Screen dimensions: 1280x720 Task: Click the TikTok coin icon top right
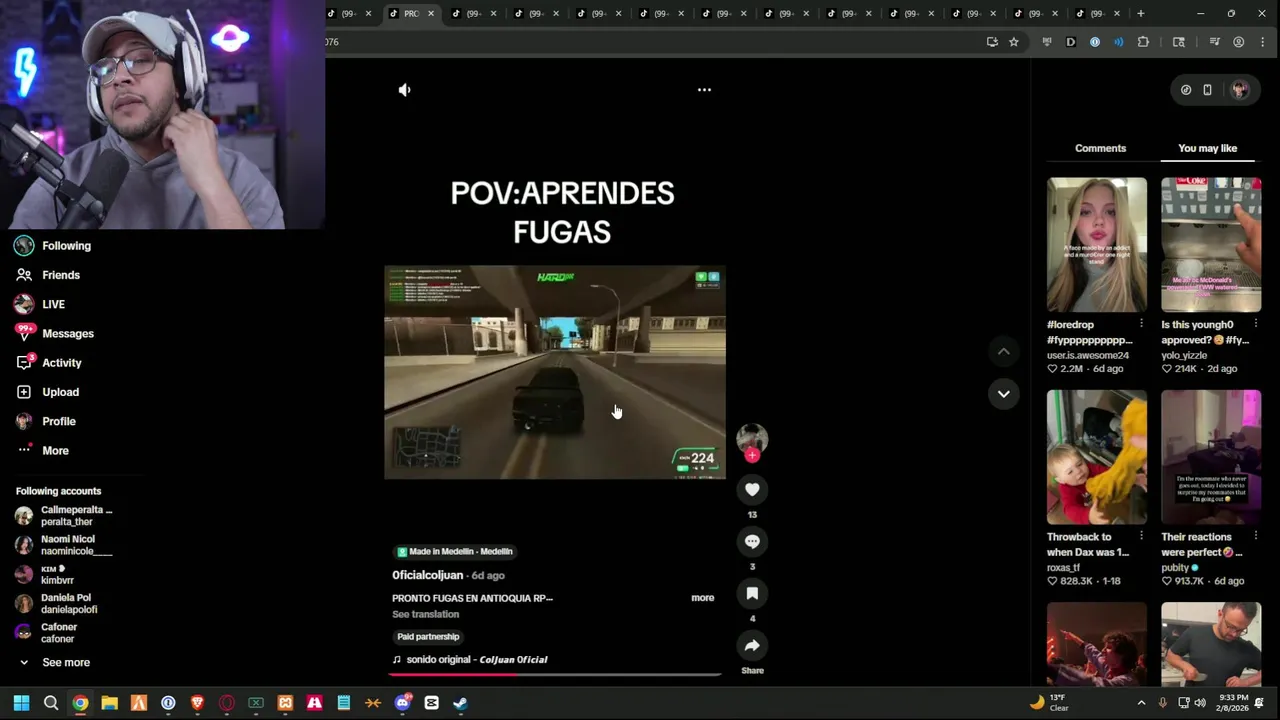pyautogui.click(x=1186, y=90)
